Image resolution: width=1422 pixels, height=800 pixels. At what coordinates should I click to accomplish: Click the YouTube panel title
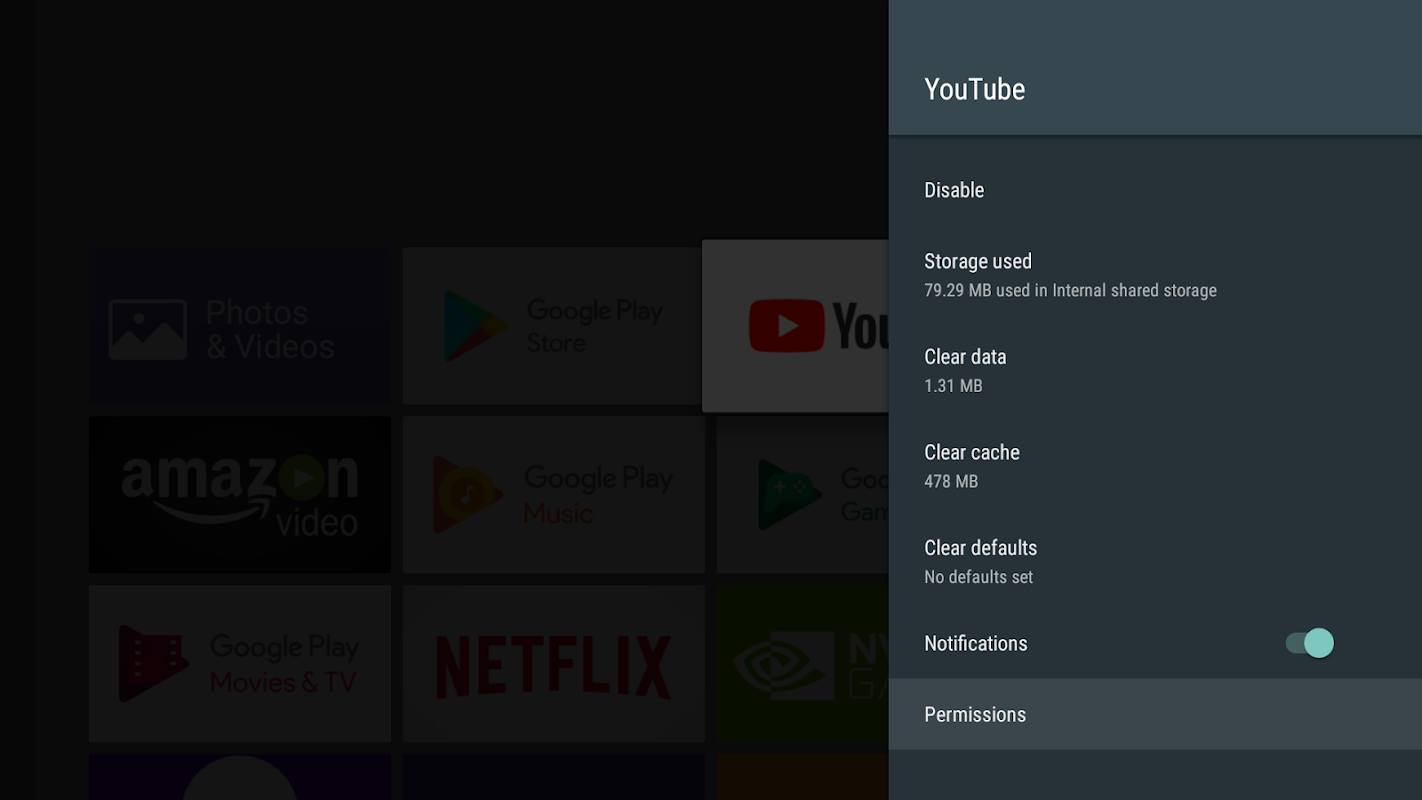(974, 89)
